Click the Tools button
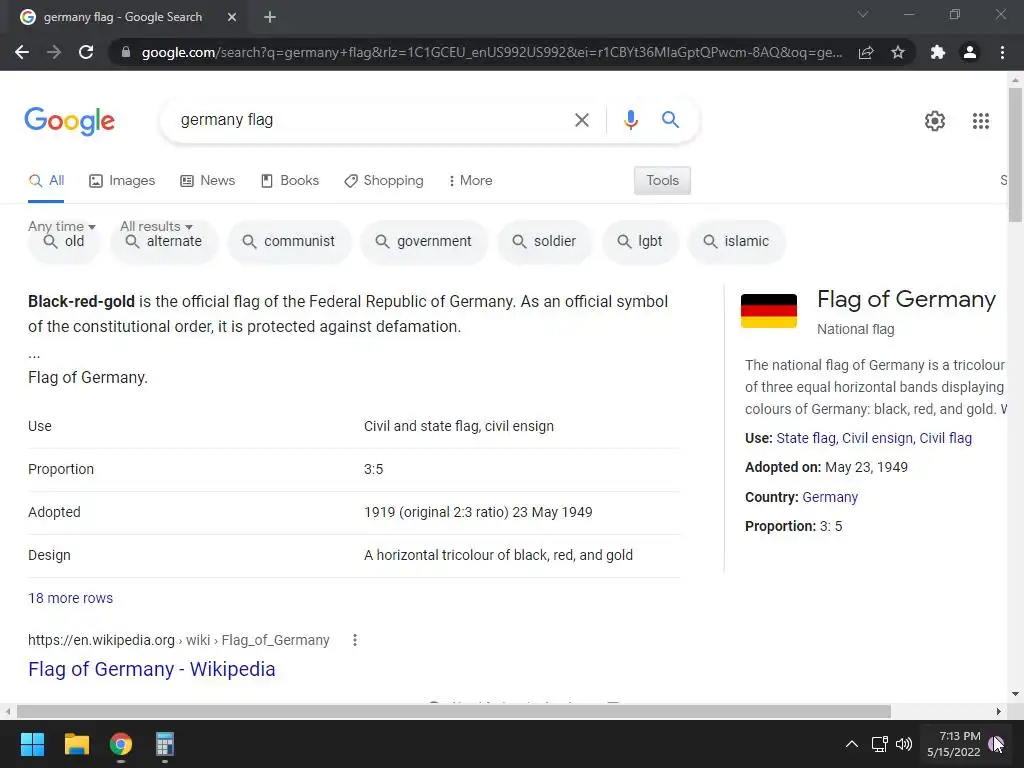The image size is (1024, 768). (x=662, y=180)
